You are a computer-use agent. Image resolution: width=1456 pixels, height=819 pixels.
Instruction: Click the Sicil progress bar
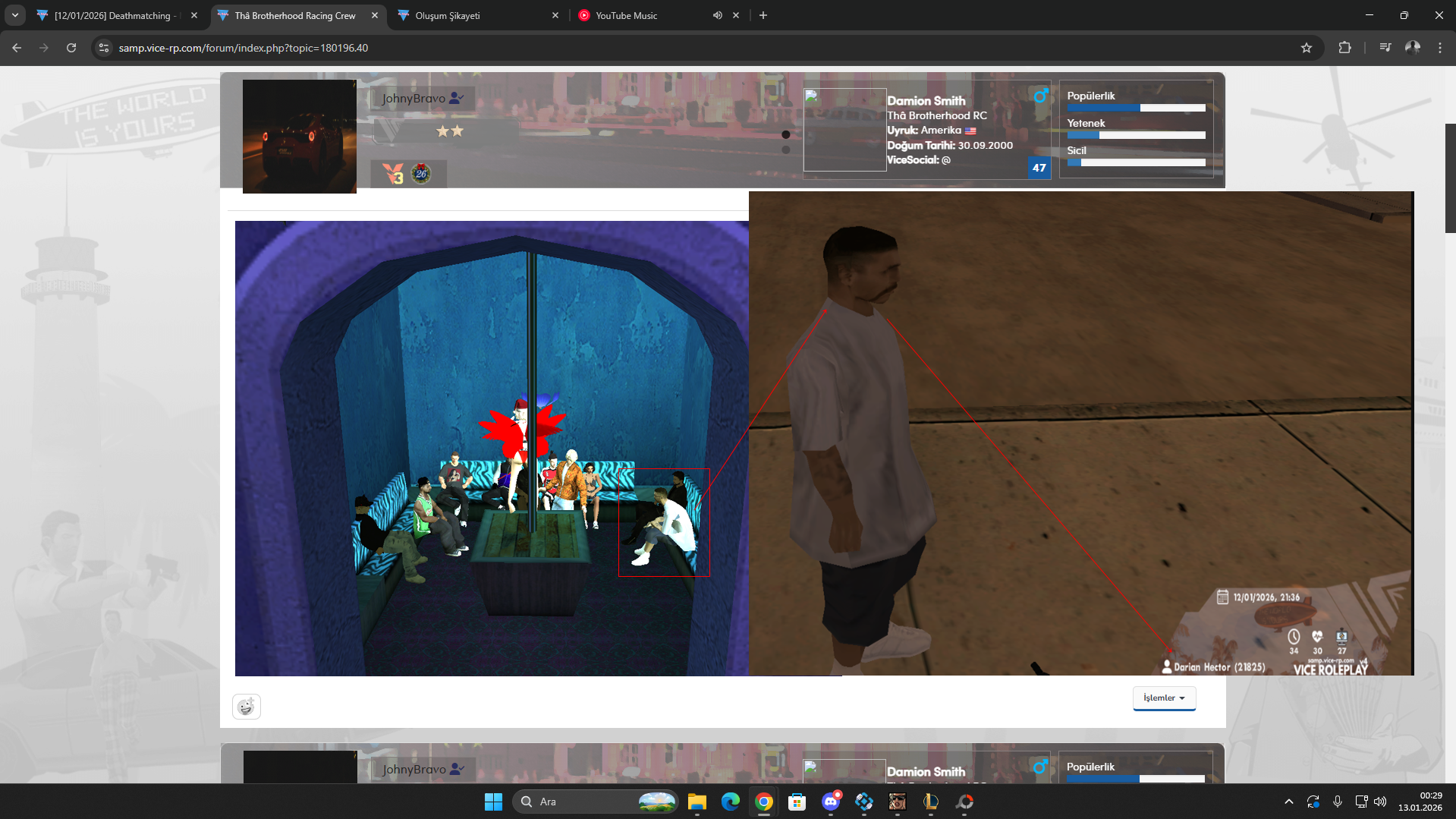click(1136, 162)
